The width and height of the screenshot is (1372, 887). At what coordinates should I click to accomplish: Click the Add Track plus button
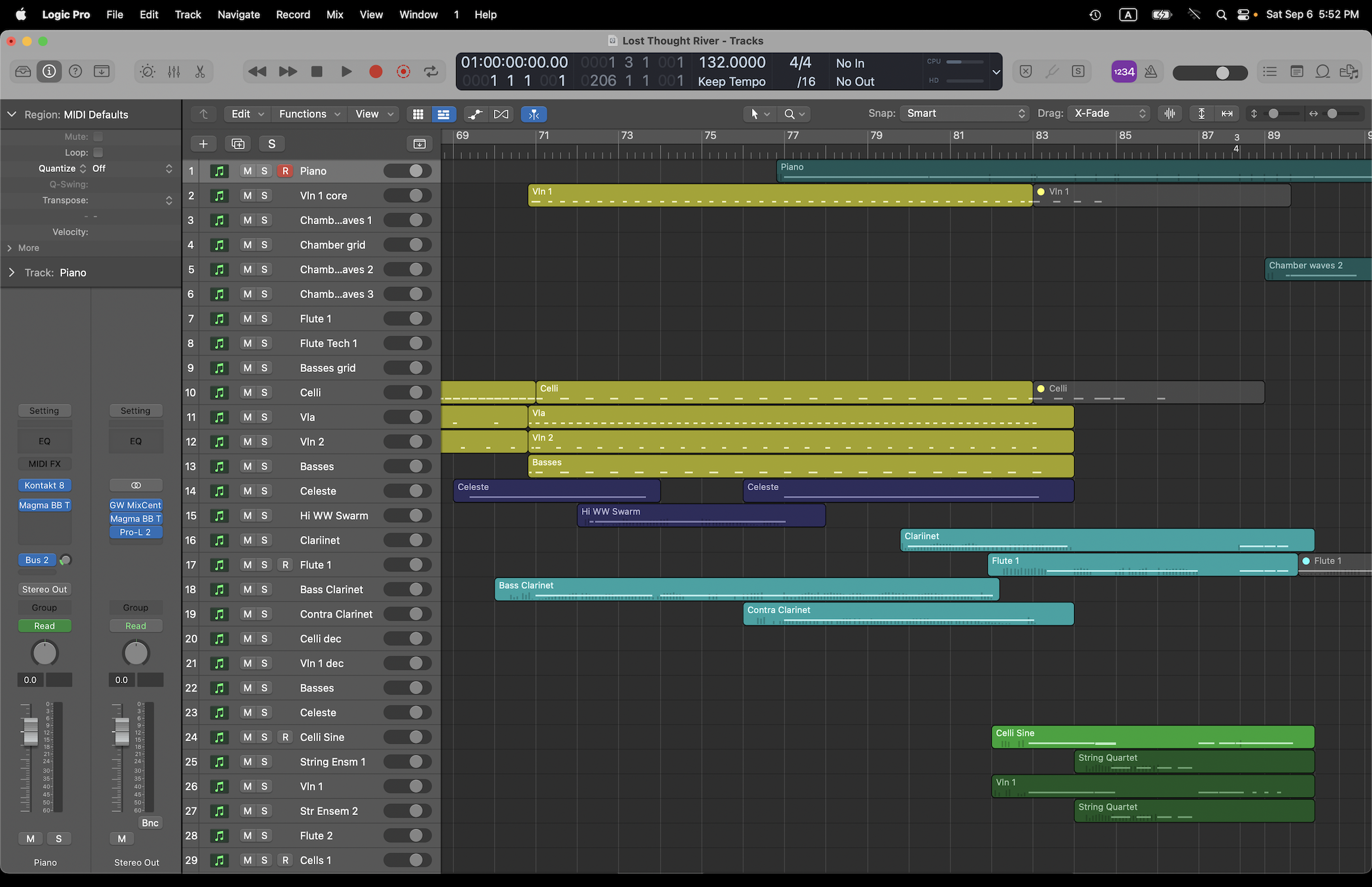pyautogui.click(x=203, y=144)
